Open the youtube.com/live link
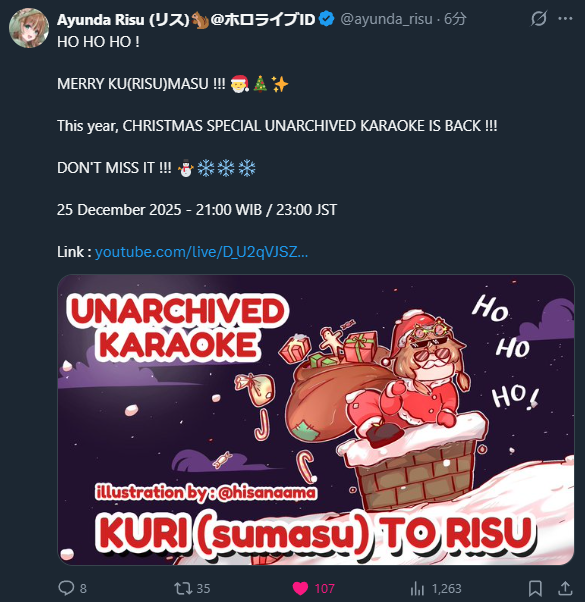585x602 pixels. click(x=201, y=252)
